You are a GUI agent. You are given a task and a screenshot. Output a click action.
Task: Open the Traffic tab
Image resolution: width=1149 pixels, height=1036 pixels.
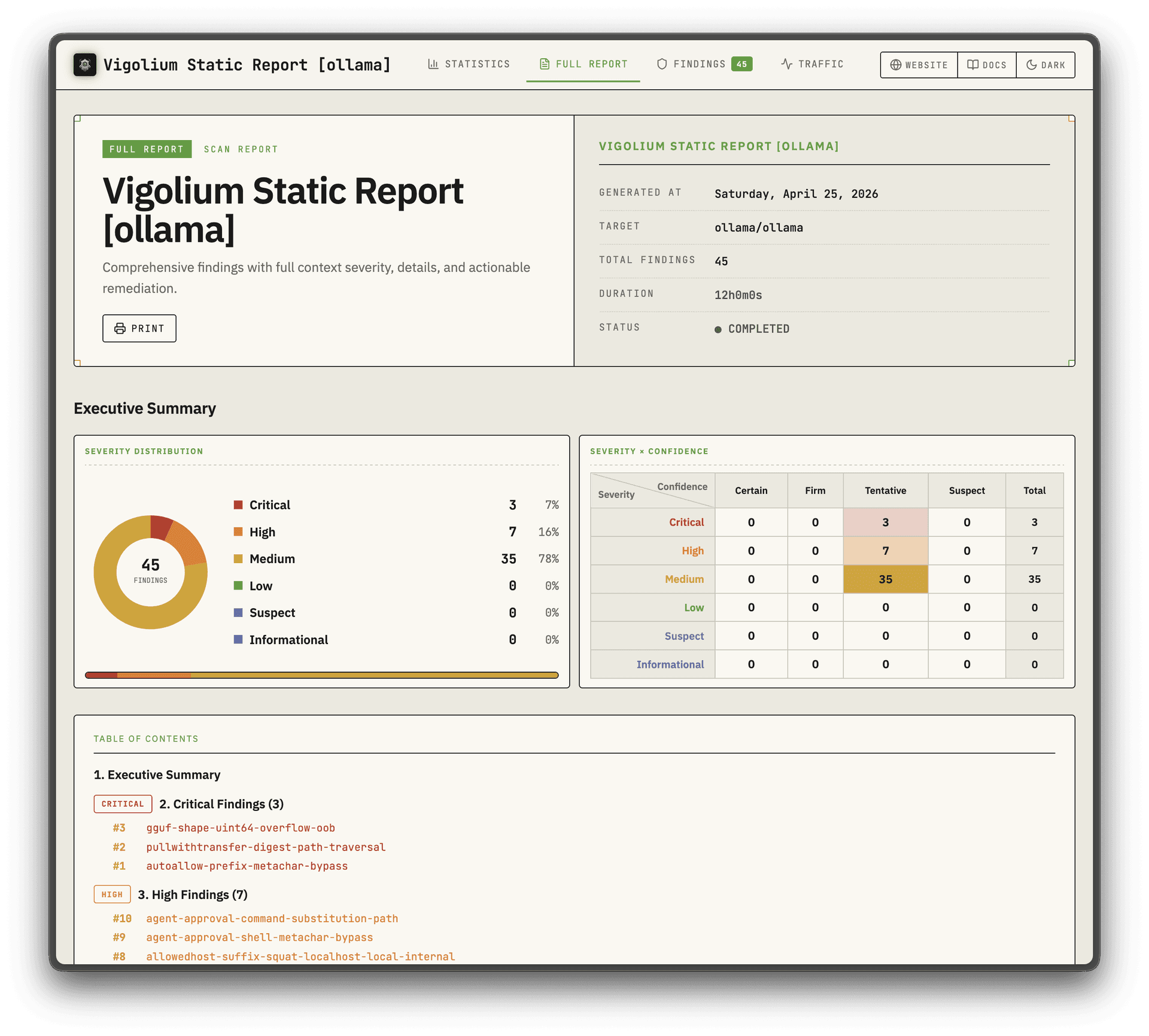pos(813,64)
